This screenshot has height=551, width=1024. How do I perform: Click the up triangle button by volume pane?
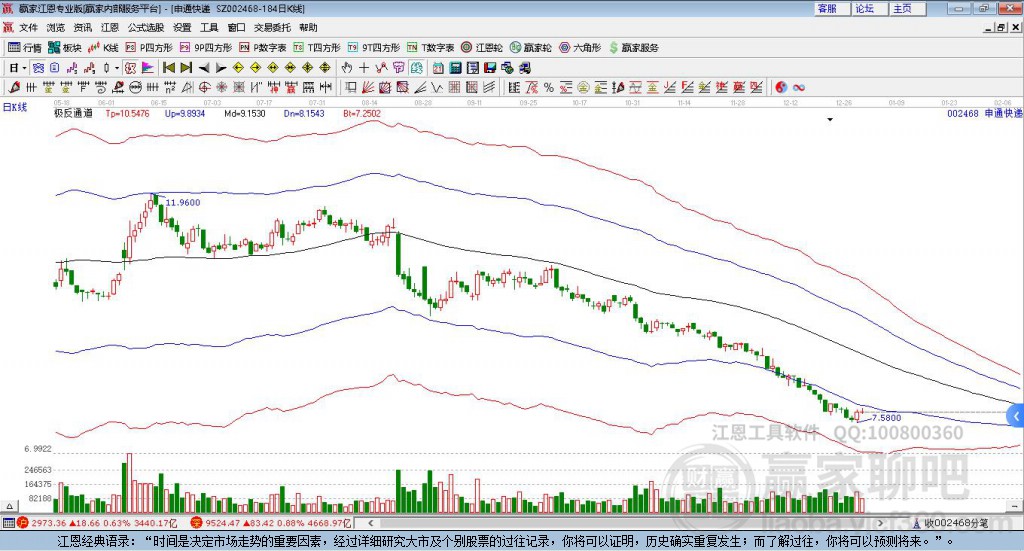coord(9,506)
